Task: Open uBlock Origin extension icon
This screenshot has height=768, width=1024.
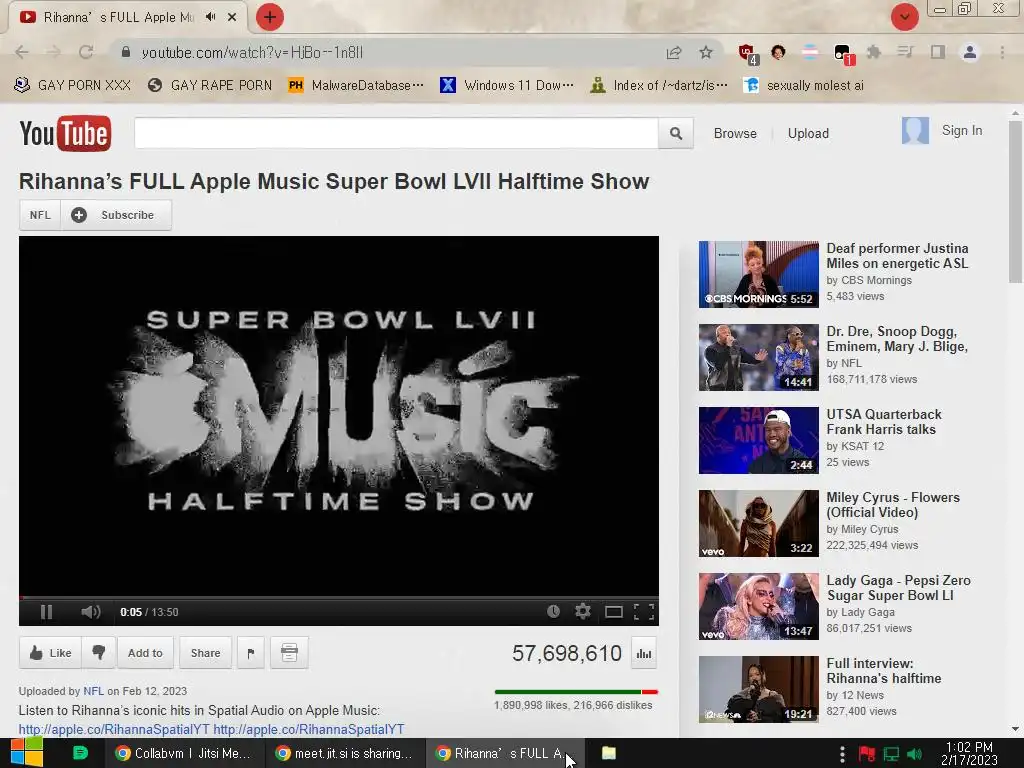Action: click(748, 54)
